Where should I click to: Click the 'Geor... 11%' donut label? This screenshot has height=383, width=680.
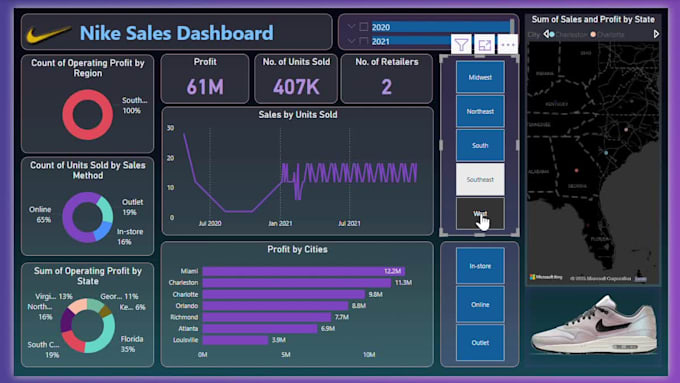[x=119, y=296]
